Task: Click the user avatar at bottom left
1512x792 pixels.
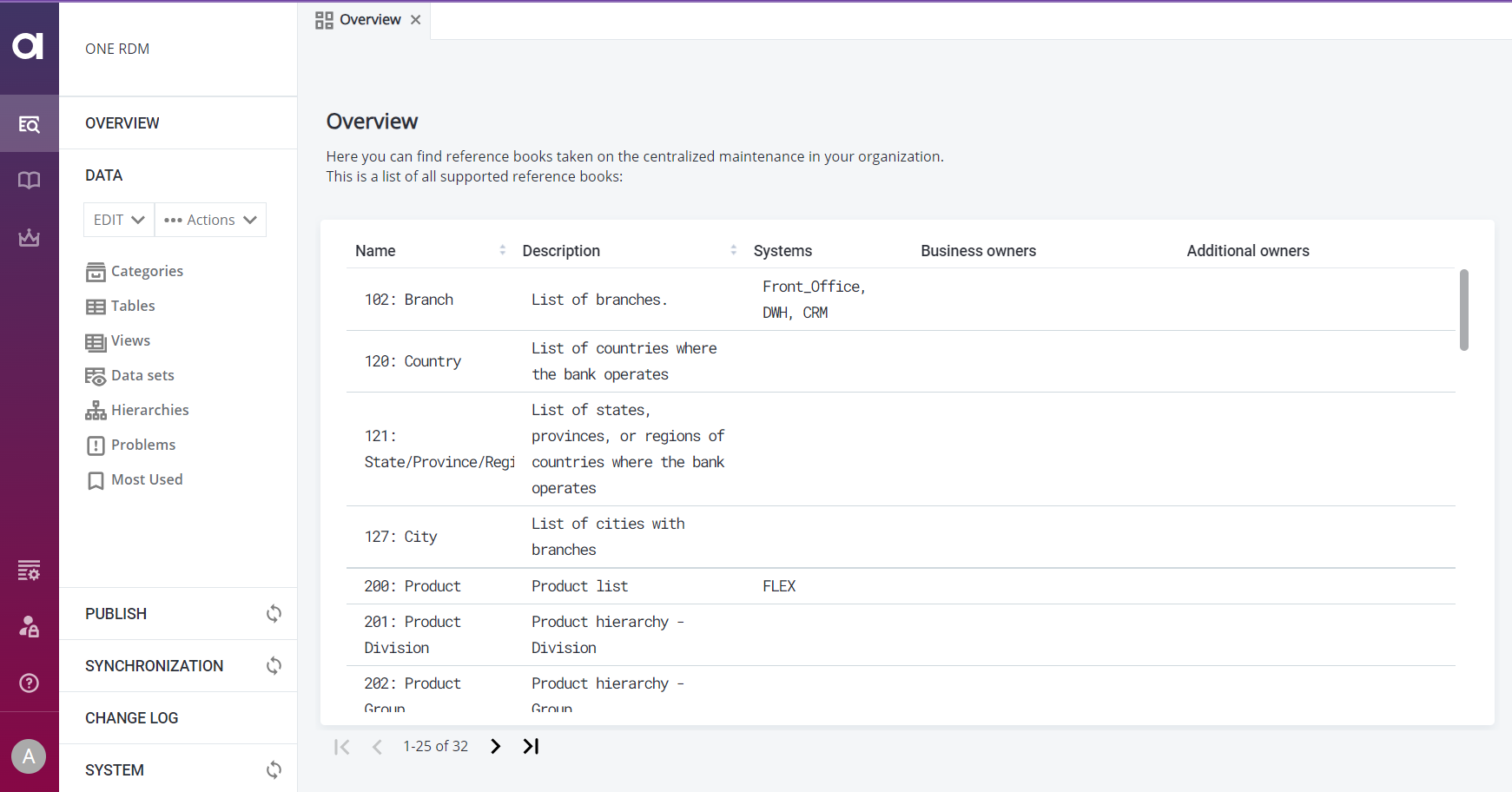Action: (30, 756)
